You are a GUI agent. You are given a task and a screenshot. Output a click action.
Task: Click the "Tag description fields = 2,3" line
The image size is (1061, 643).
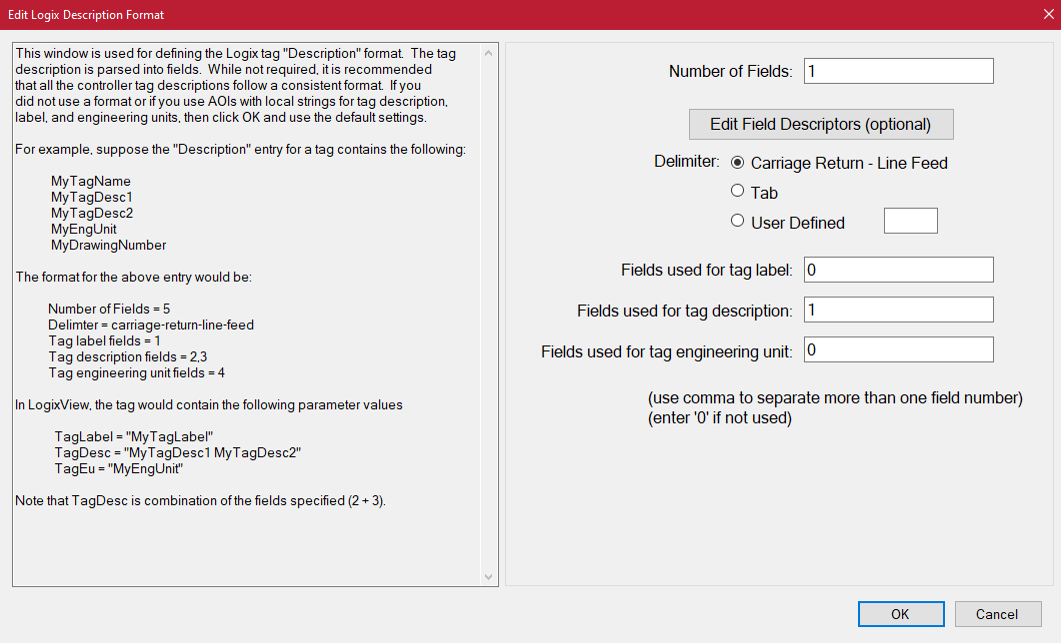128,357
